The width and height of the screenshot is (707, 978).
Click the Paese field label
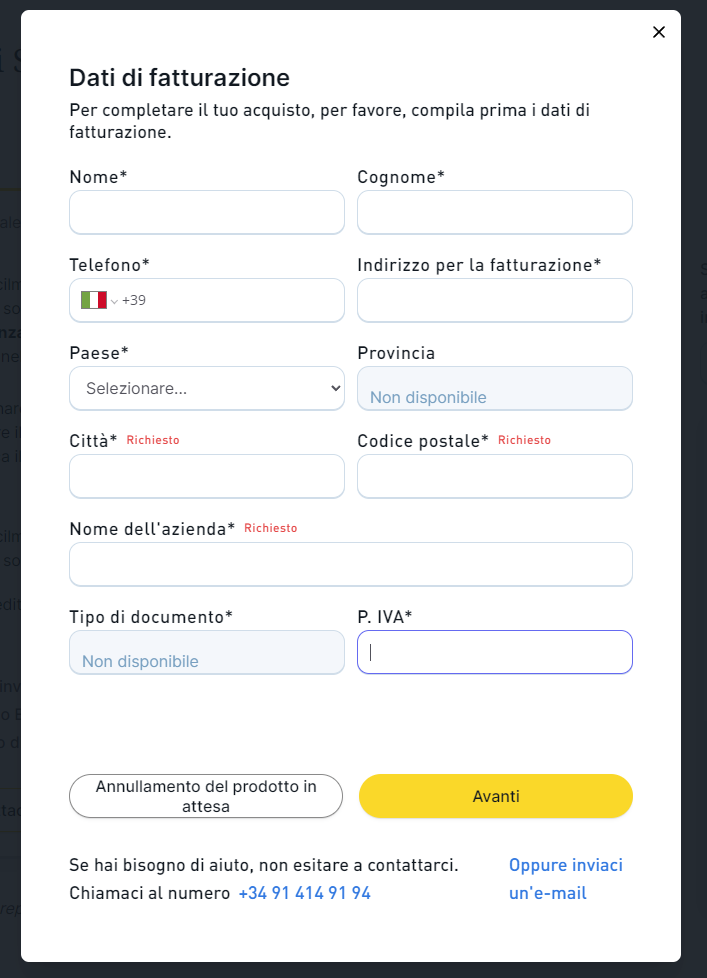coord(98,353)
